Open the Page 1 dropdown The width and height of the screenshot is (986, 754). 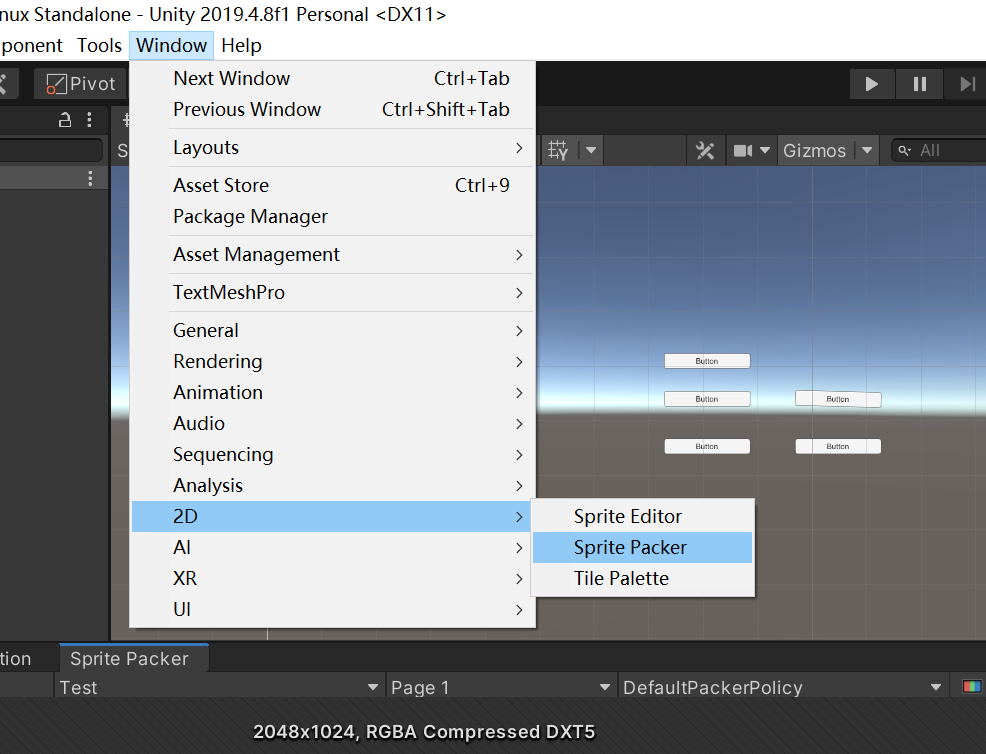point(500,687)
